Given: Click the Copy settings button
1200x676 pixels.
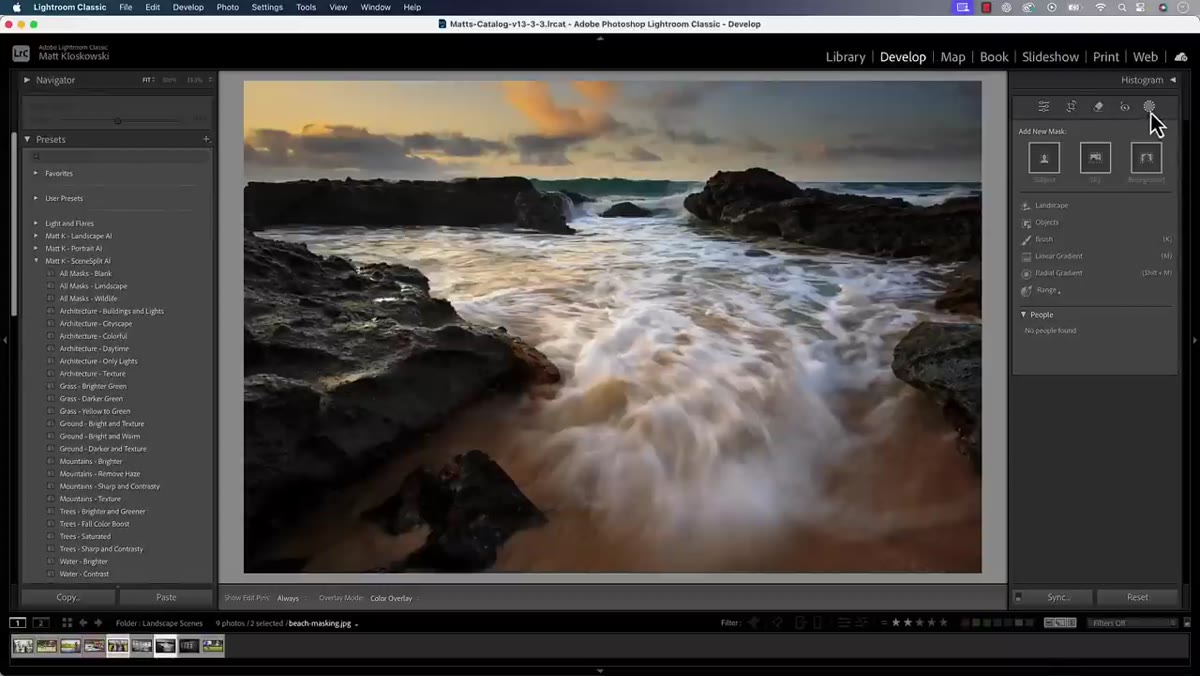Looking at the screenshot, I should 68,597.
